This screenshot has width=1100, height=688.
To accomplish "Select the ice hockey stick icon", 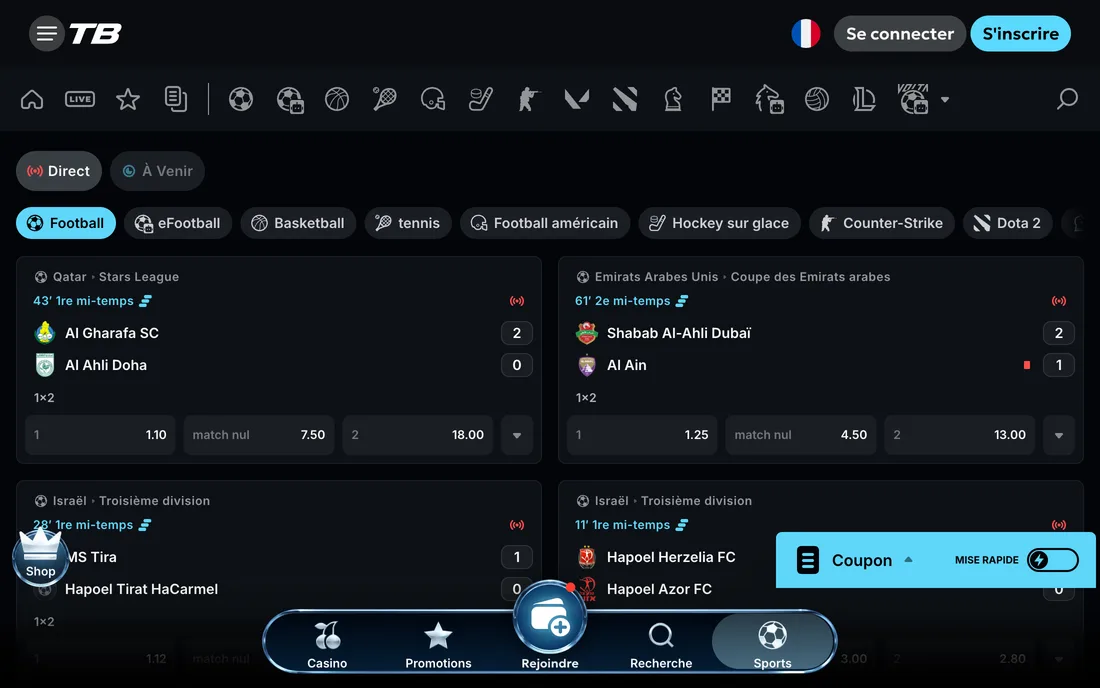I will point(481,100).
